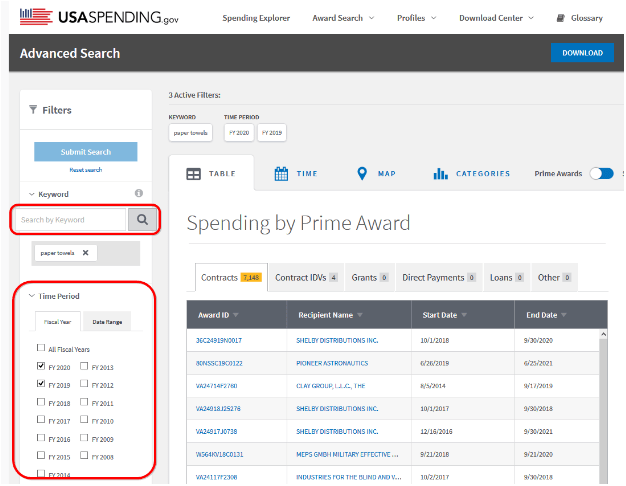Click the blue Download button
Screen dimensions: 626x486
point(582,53)
